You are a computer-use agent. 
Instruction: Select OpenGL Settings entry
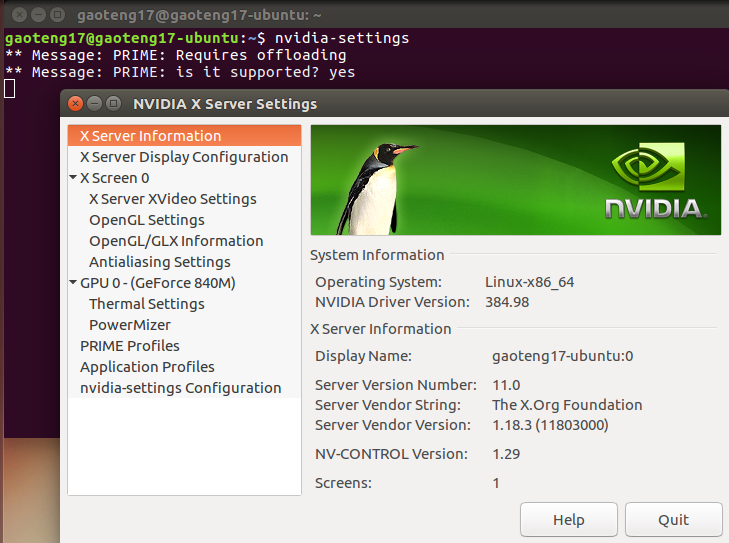pos(146,220)
